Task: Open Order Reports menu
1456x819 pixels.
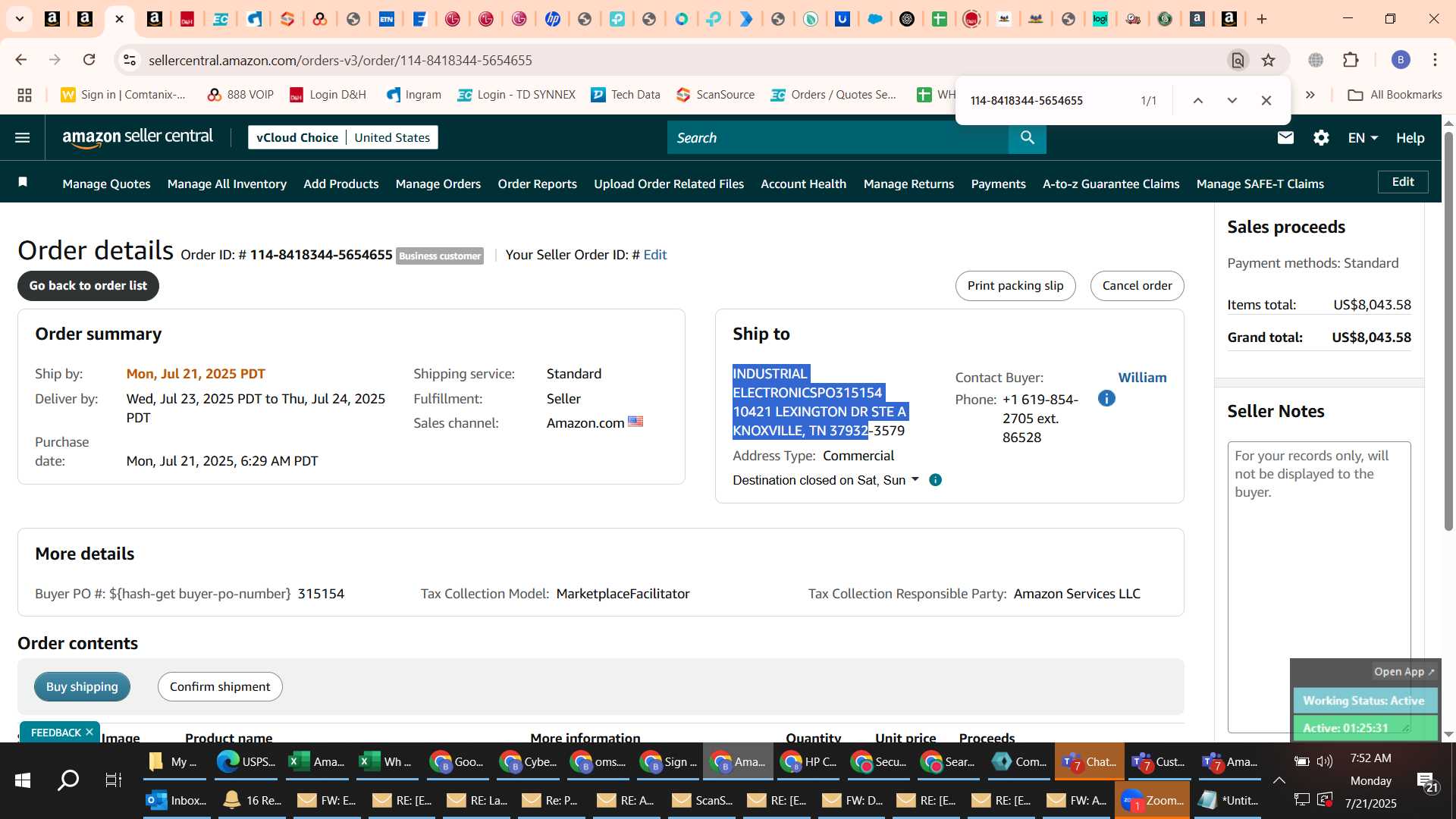Action: (537, 184)
